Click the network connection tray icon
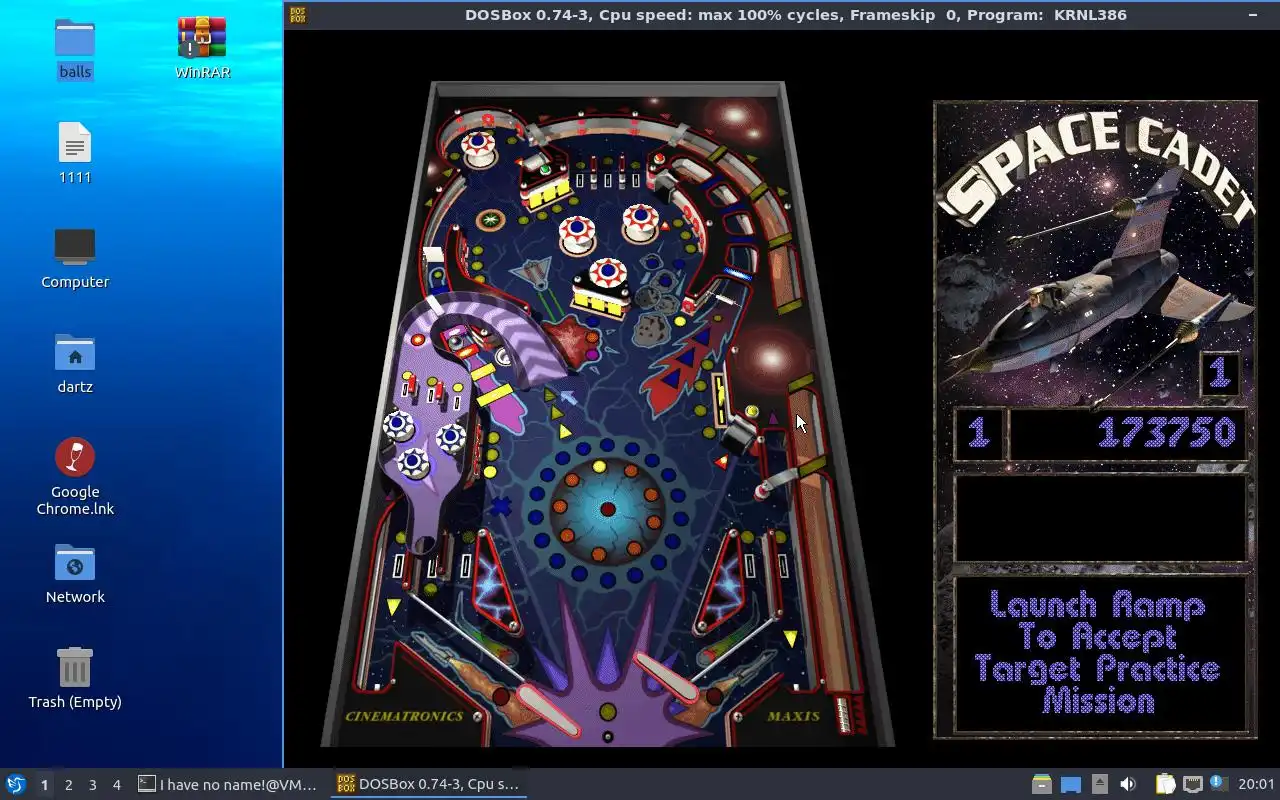 1192,784
